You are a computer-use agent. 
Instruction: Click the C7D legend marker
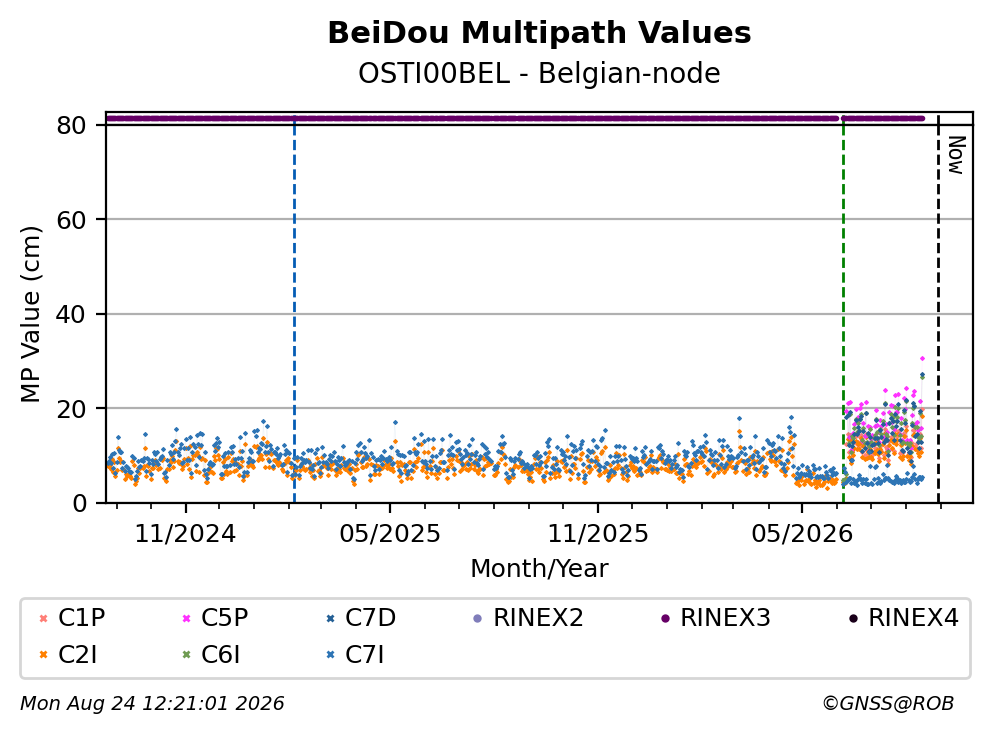pyautogui.click(x=330, y=618)
